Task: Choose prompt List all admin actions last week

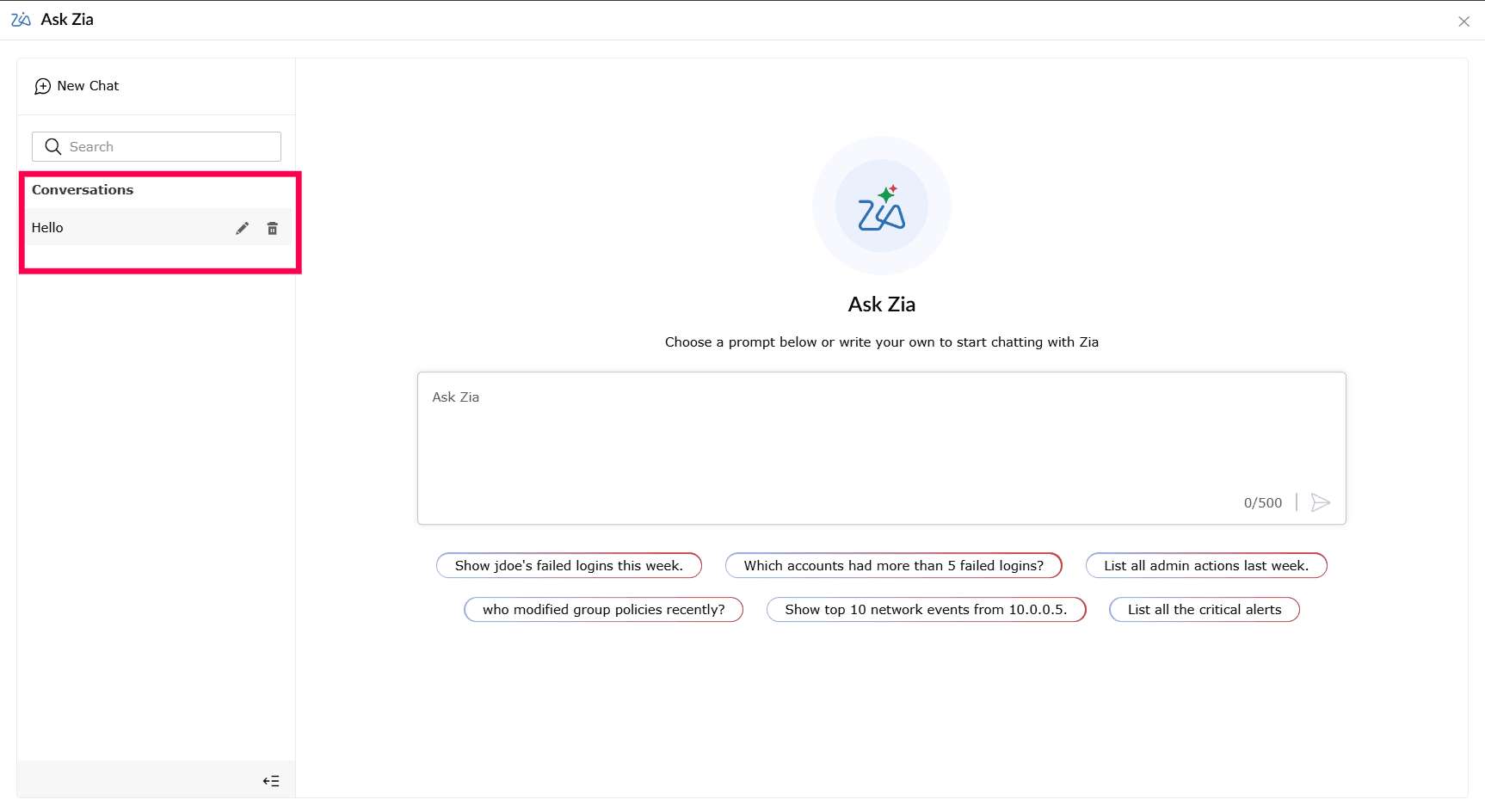Action: coord(1206,565)
